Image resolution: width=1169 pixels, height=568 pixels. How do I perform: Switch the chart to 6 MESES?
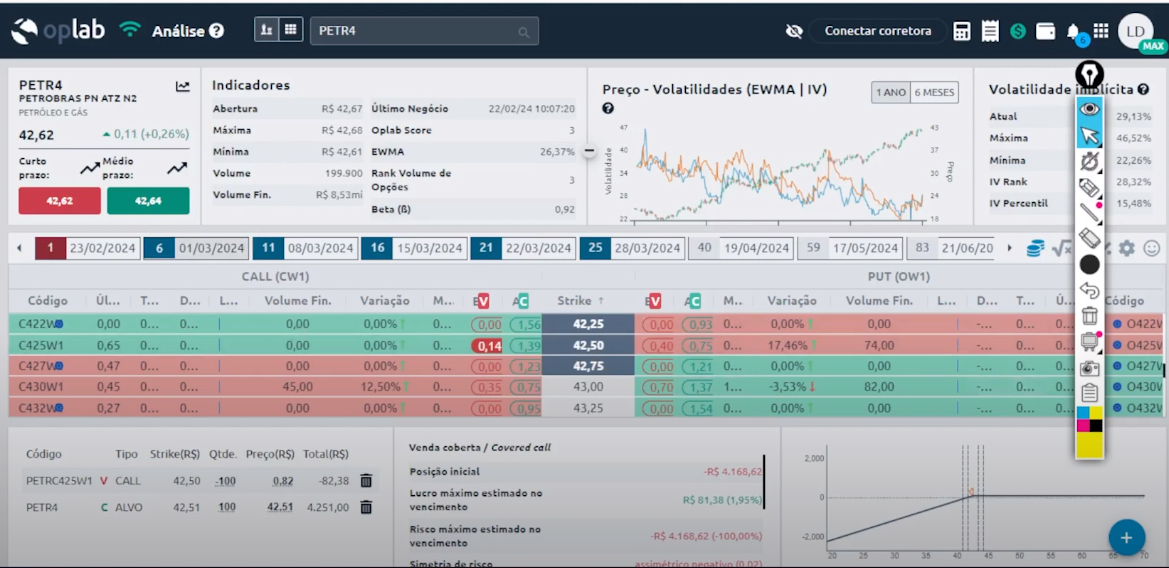934,92
